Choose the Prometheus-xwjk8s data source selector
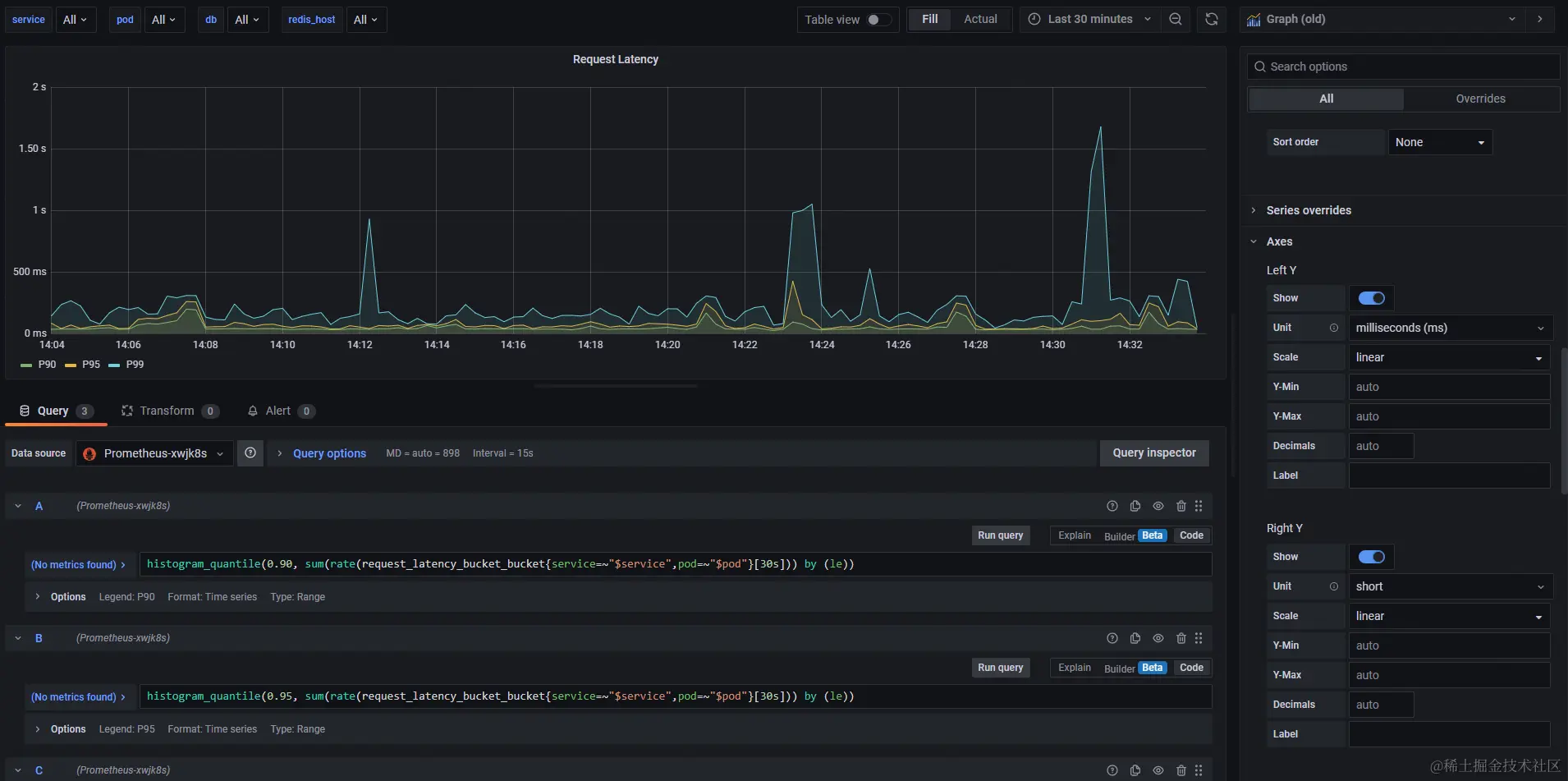This screenshot has height=781, width=1568. 155,453
